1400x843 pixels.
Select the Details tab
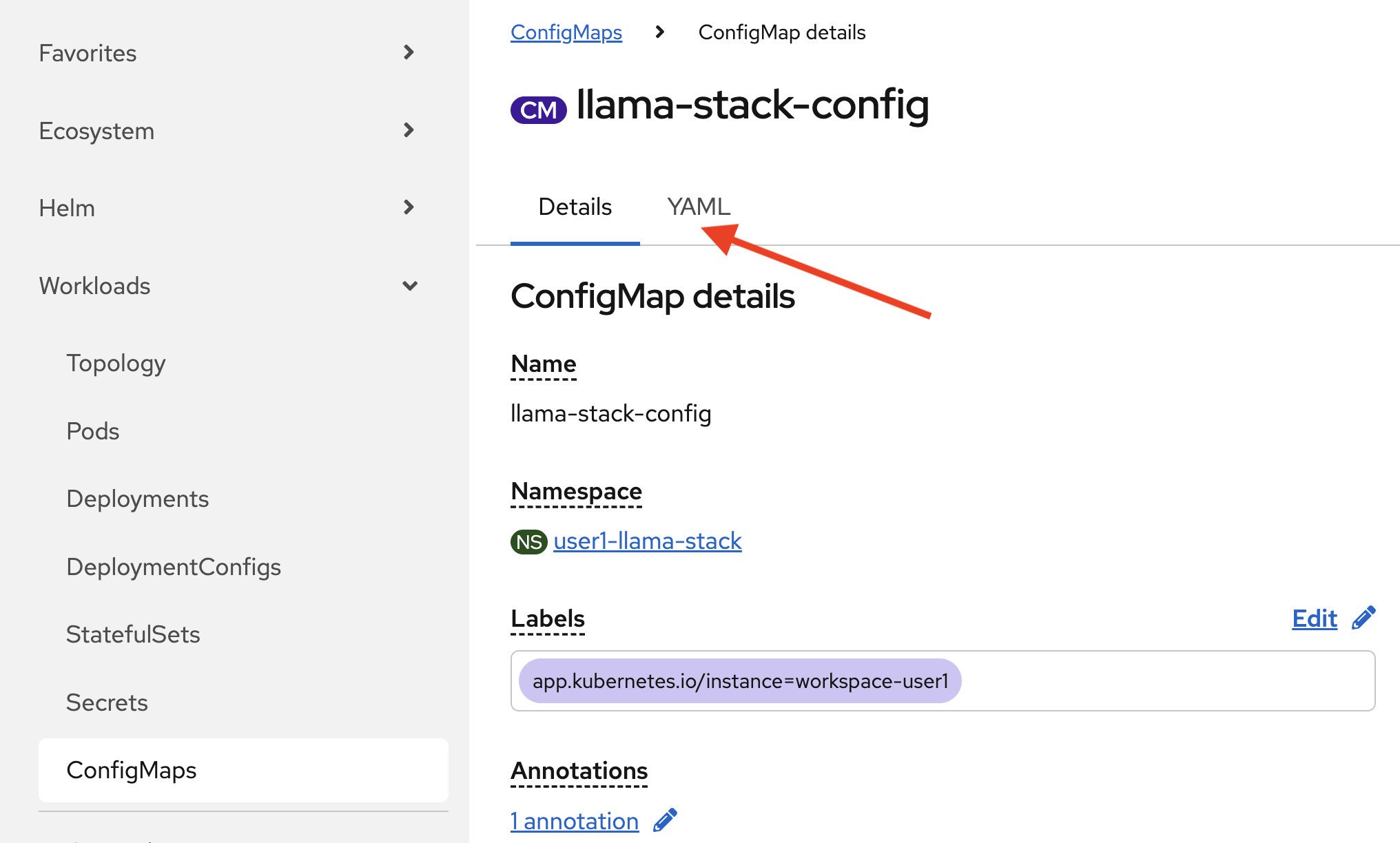point(575,206)
